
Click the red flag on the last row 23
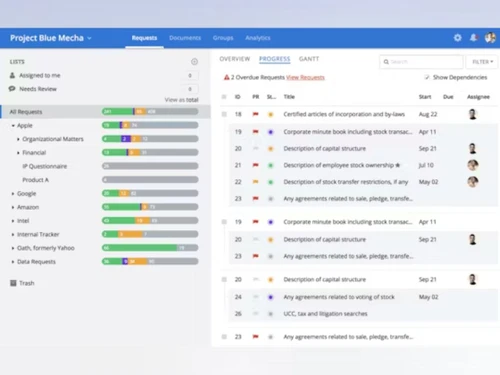256,337
